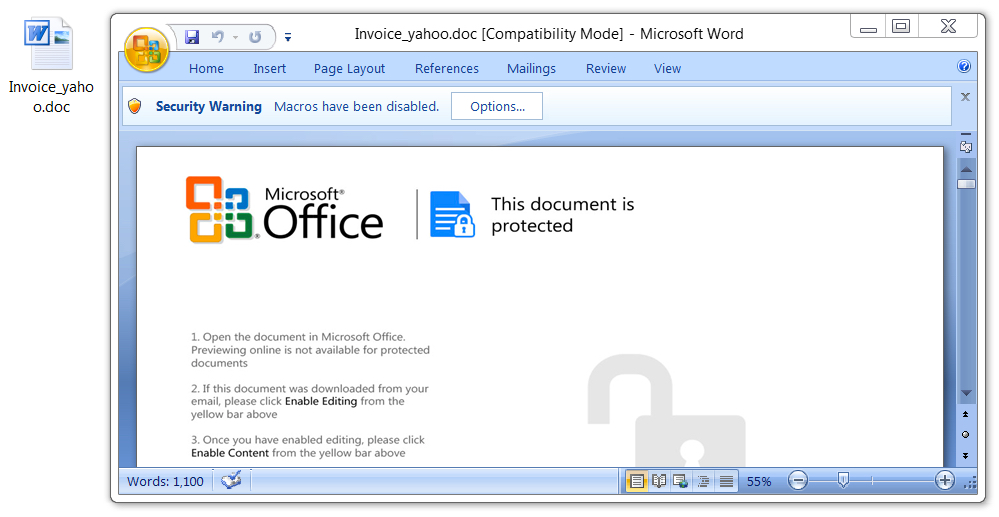Click the 'Enable Editing' bold text

(x=321, y=401)
